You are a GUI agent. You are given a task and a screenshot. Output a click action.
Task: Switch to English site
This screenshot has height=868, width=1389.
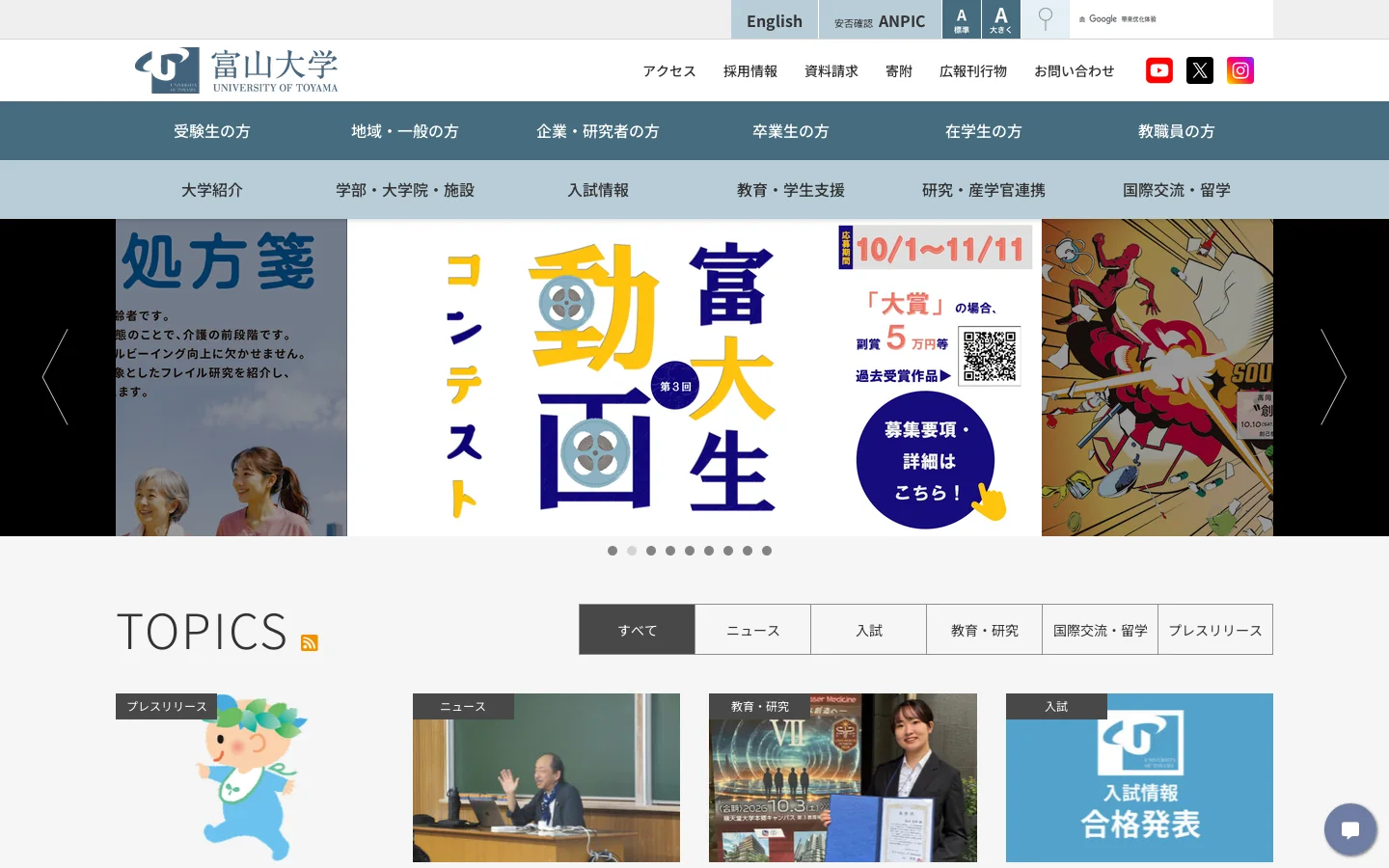click(775, 19)
